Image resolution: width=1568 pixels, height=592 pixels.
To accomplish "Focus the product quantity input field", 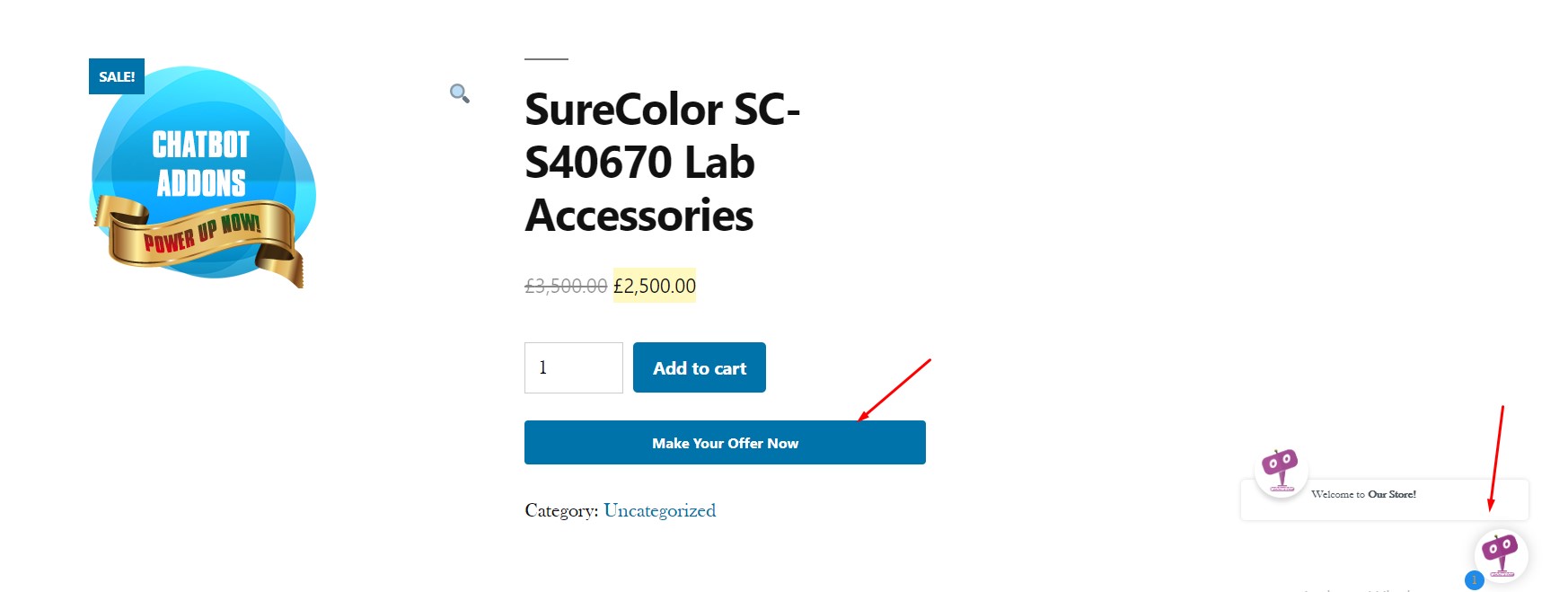I will click(x=574, y=367).
